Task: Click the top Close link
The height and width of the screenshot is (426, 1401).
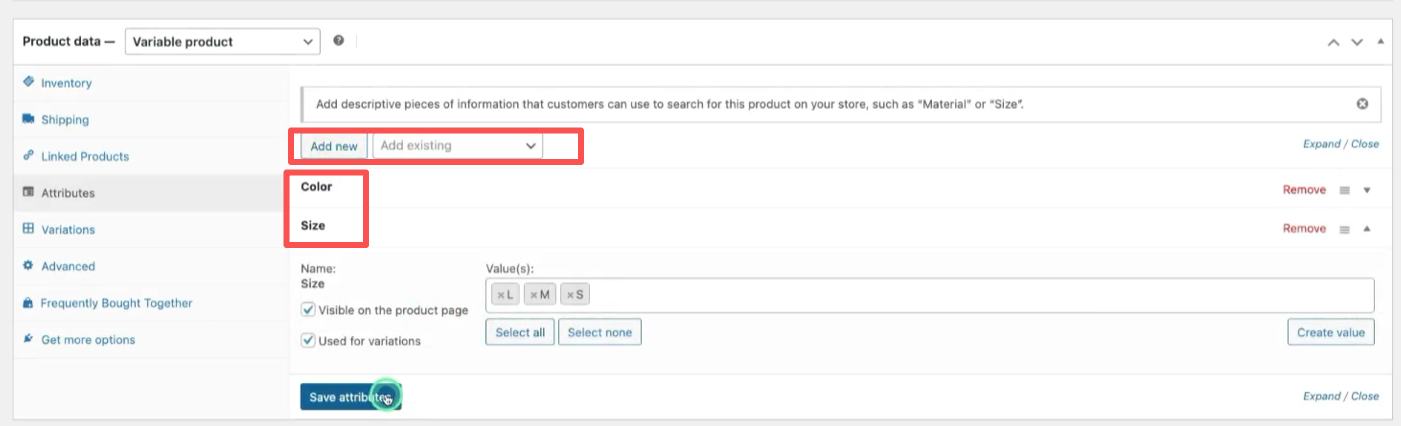Action: [x=1365, y=144]
